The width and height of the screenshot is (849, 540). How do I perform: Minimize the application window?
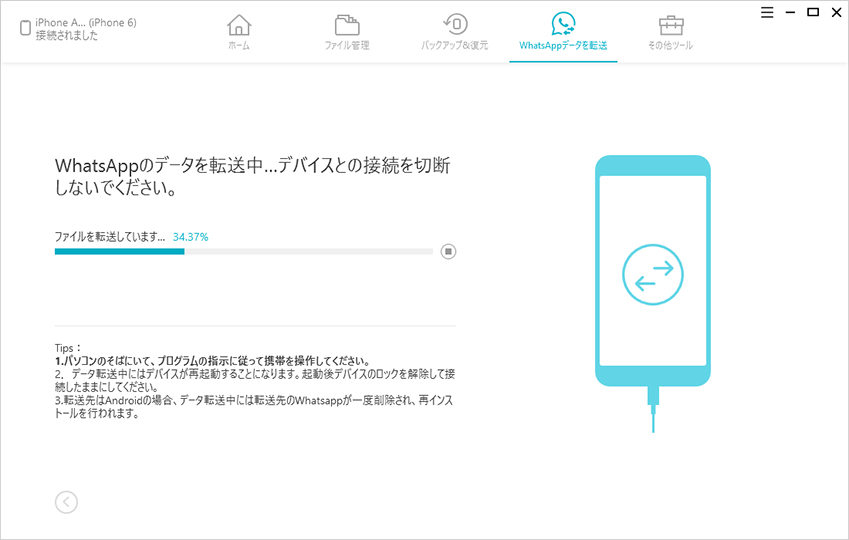tap(791, 12)
